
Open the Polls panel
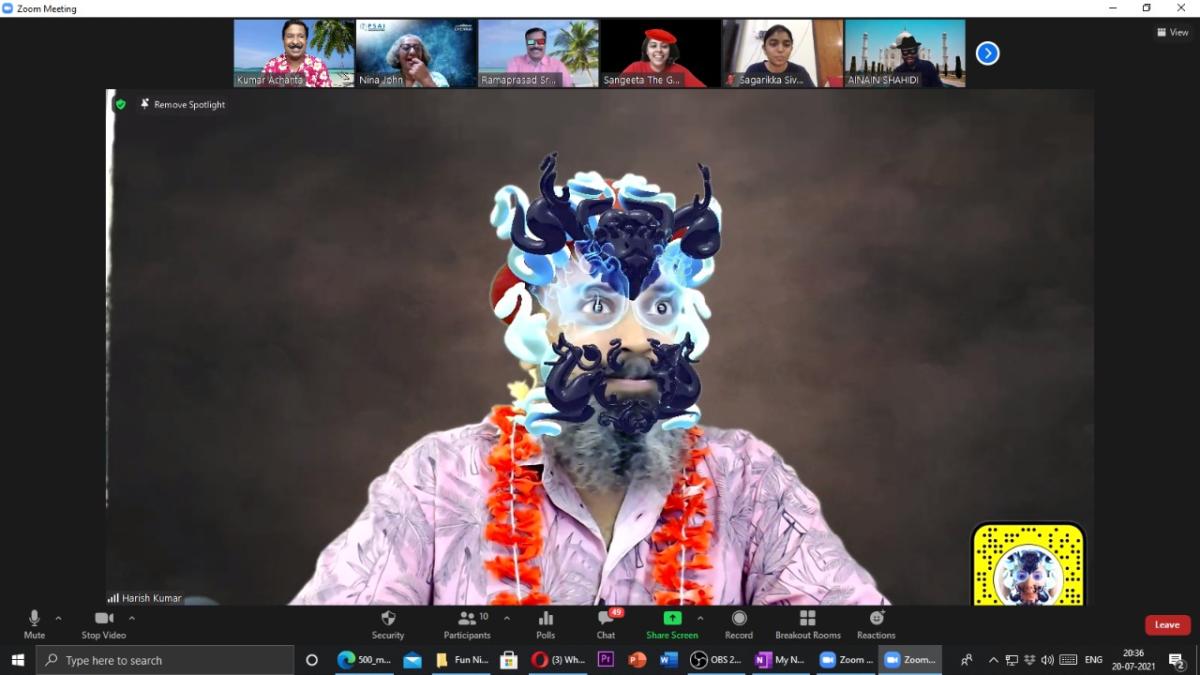(x=545, y=619)
